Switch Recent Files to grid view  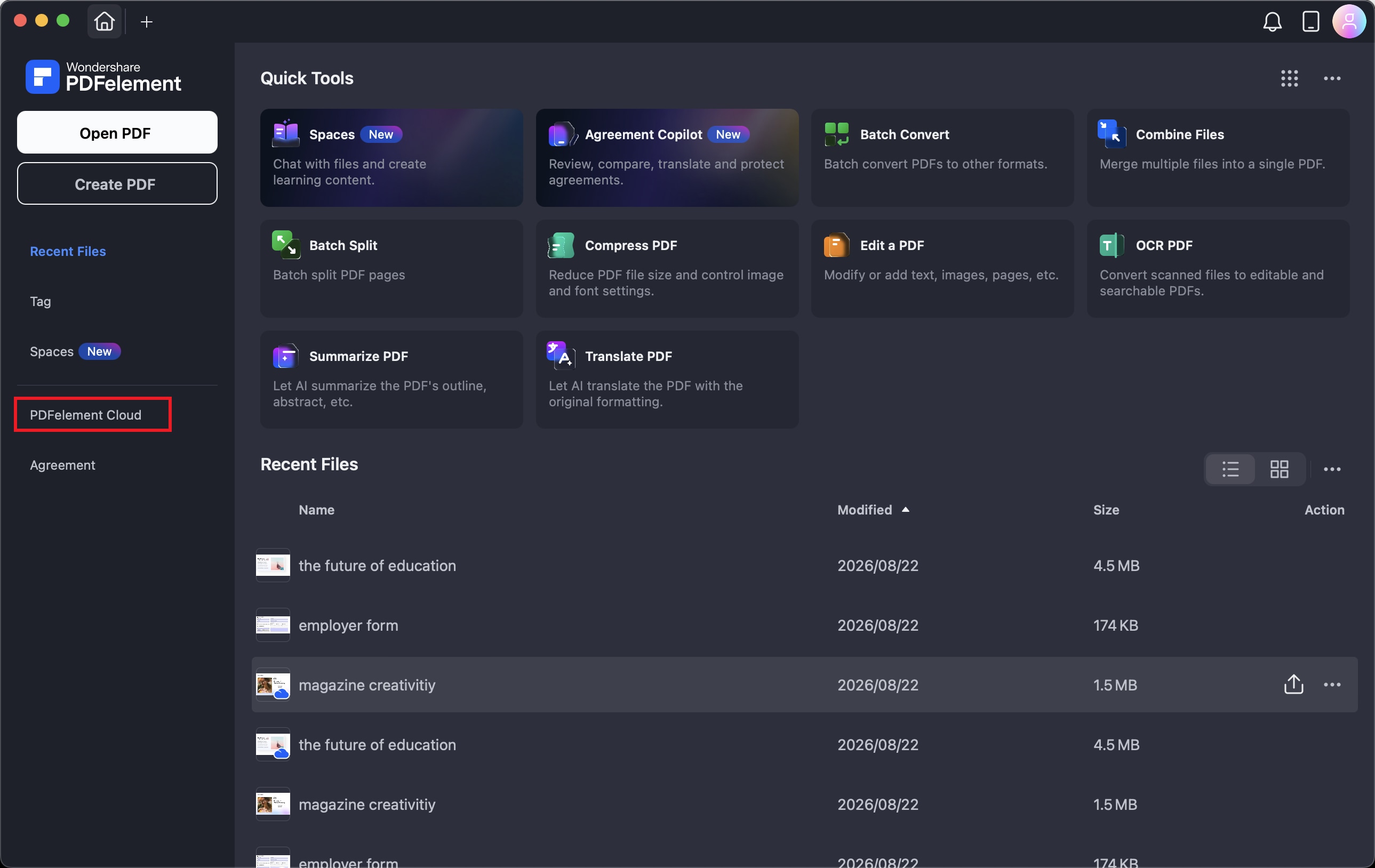pos(1278,469)
